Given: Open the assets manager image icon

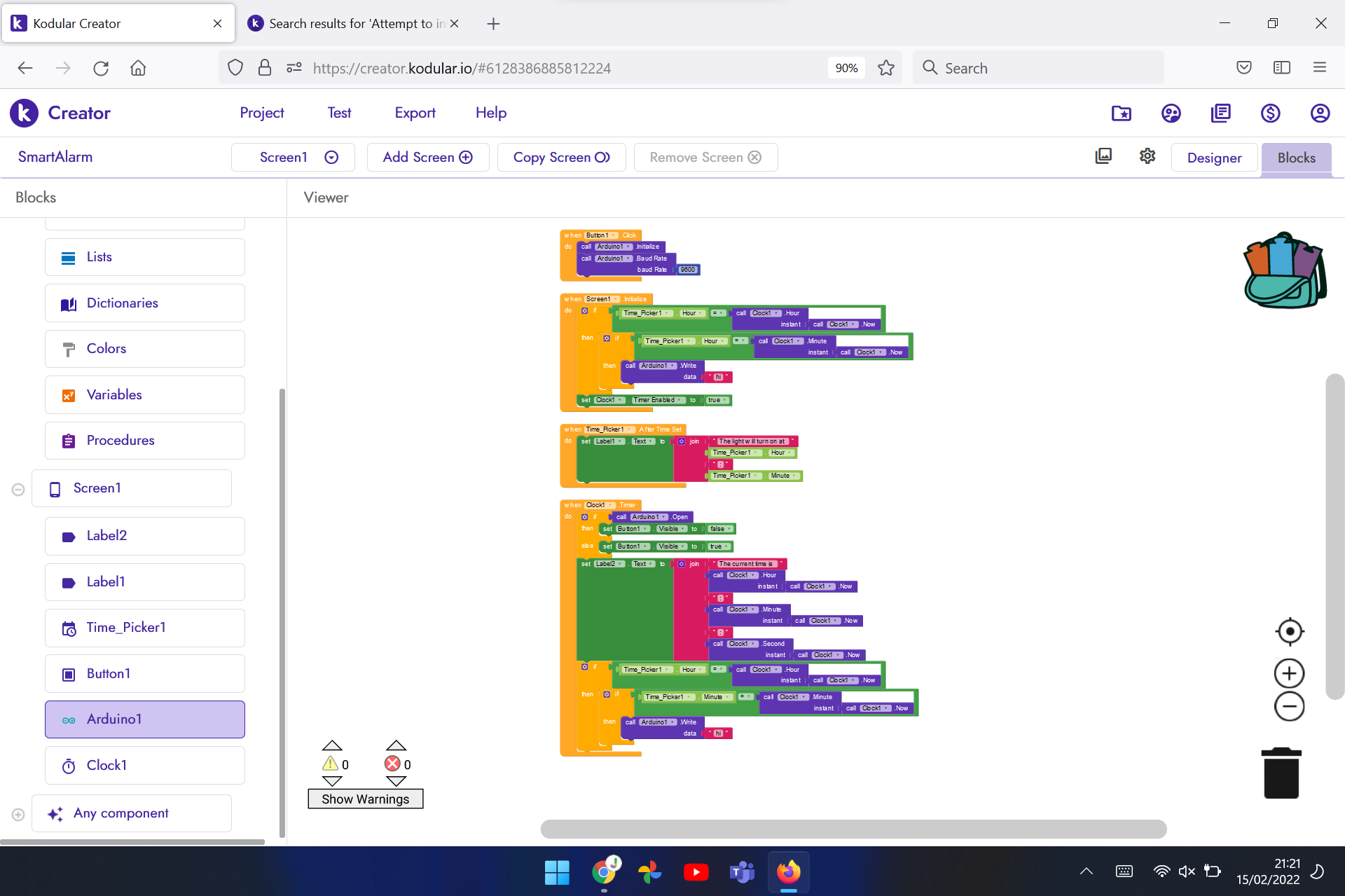Looking at the screenshot, I should tap(1103, 156).
